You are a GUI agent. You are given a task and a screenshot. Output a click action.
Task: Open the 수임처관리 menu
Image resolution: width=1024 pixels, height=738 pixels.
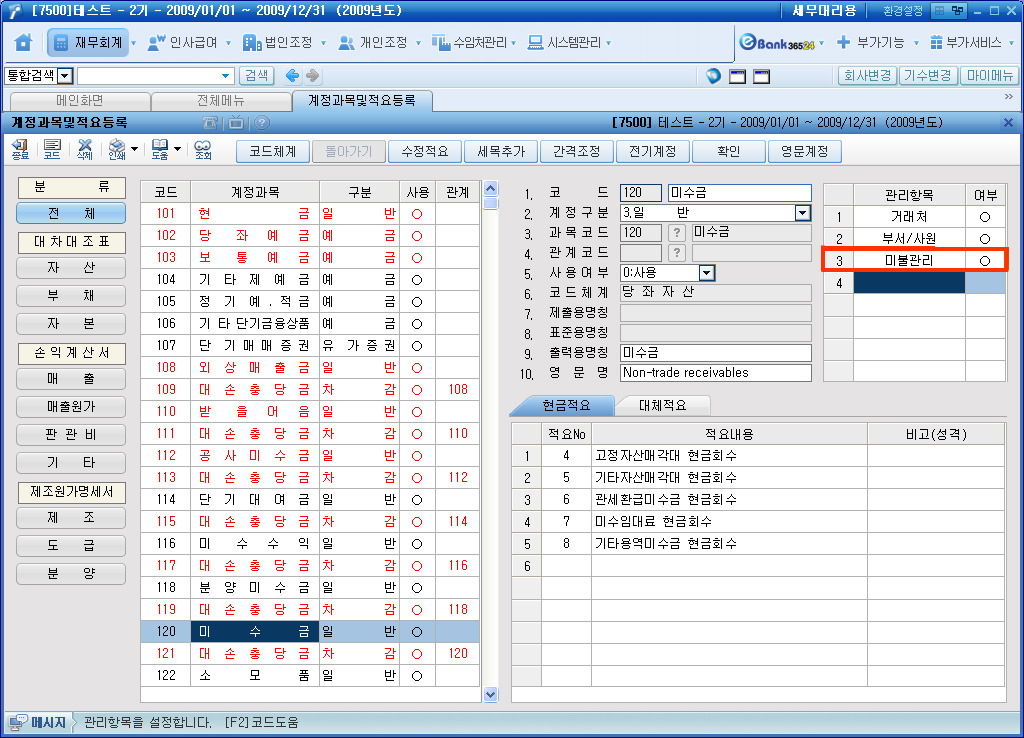click(470, 42)
